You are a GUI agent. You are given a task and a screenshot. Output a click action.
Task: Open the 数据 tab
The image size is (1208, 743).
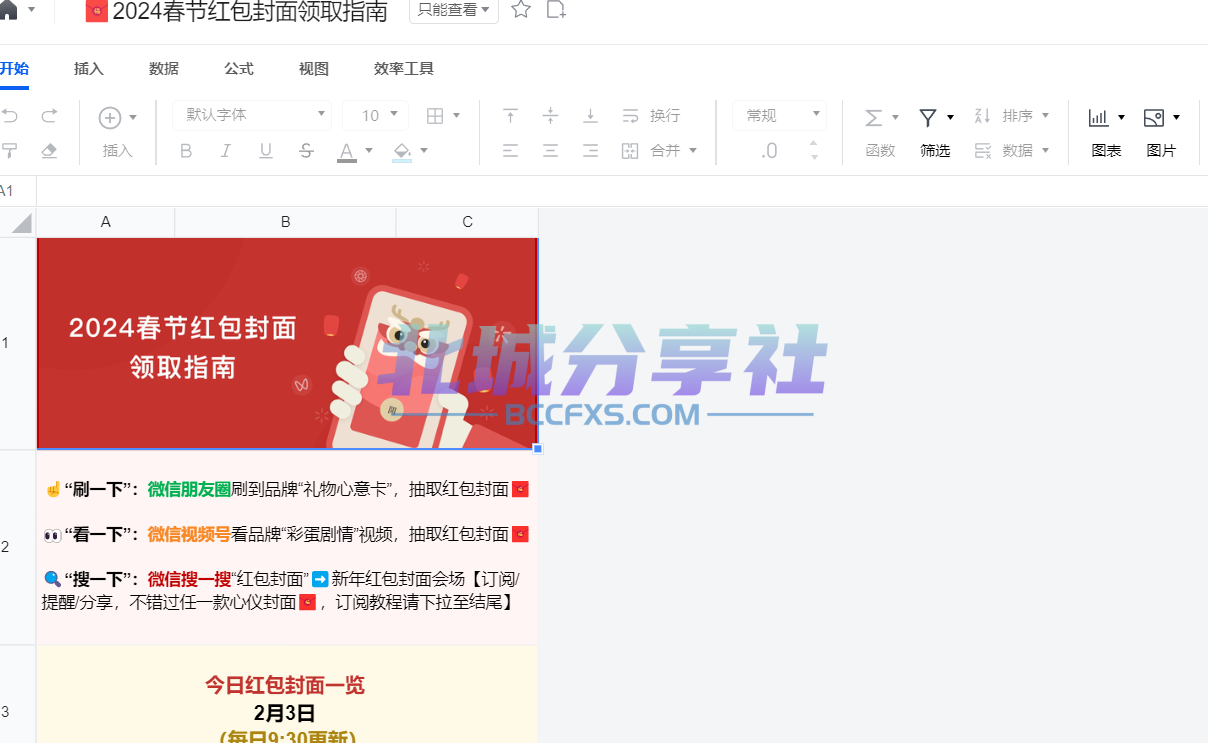164,69
